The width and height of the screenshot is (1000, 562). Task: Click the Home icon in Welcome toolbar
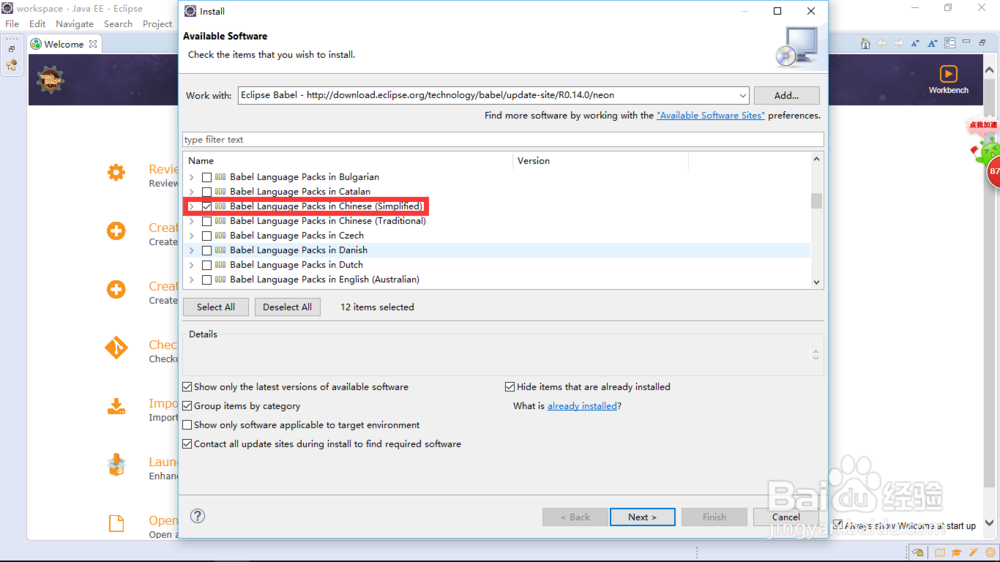pyautogui.click(x=866, y=44)
